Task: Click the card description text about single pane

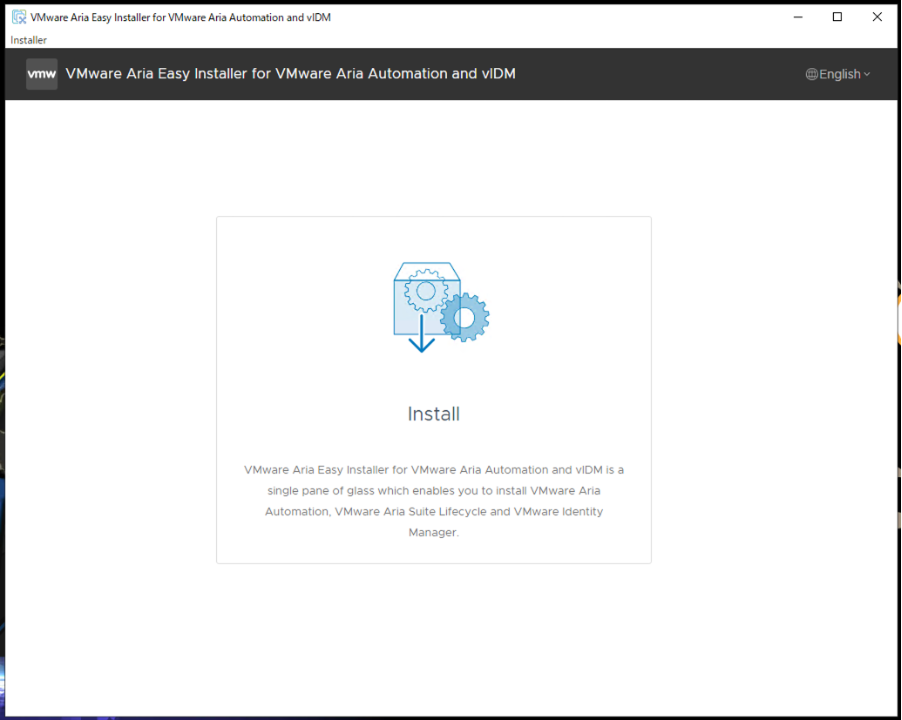Action: pos(434,501)
